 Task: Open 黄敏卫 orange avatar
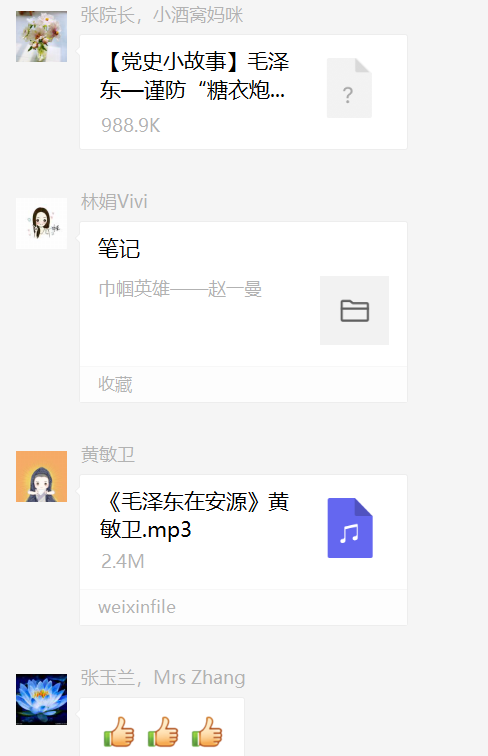tap(41, 476)
